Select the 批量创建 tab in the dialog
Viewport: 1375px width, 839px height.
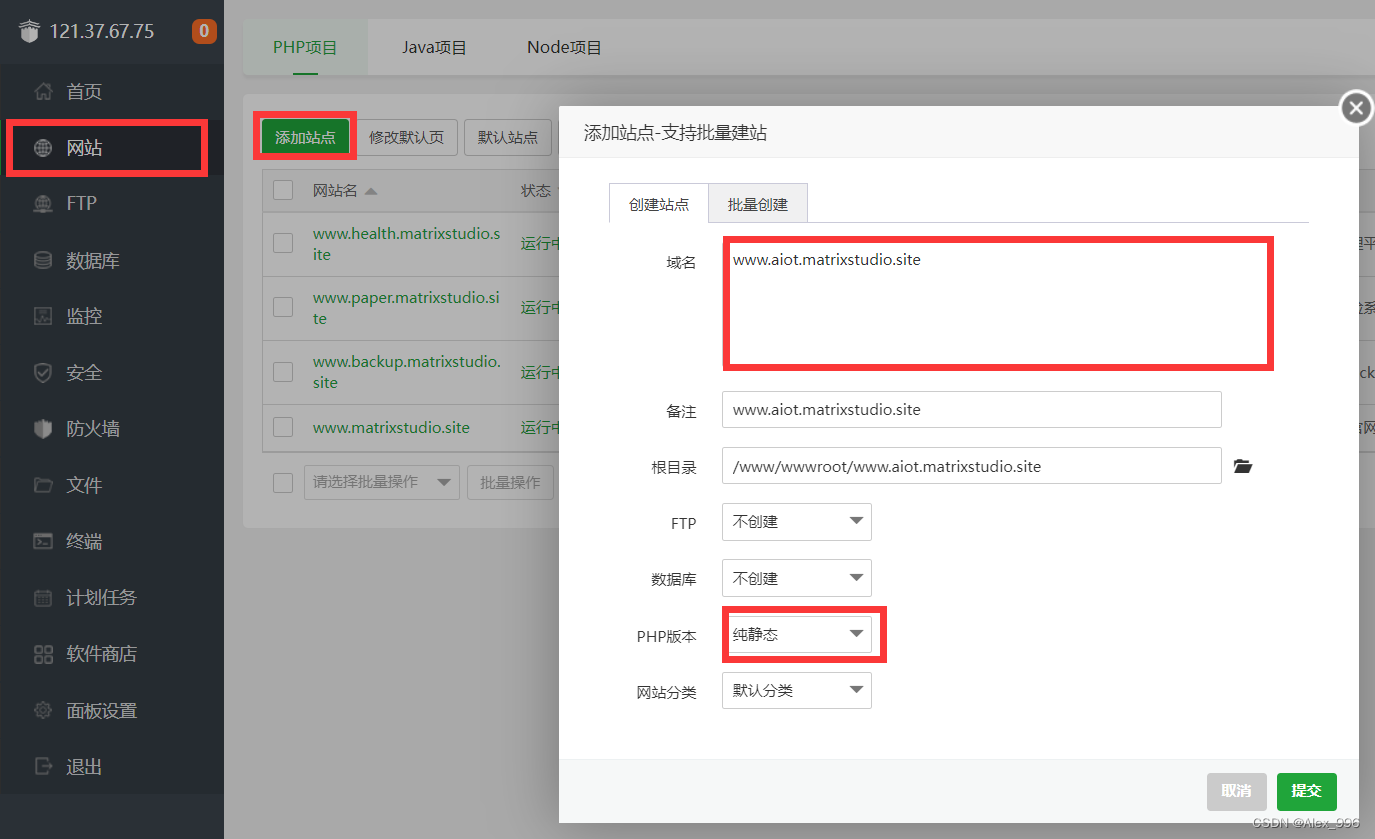758,204
